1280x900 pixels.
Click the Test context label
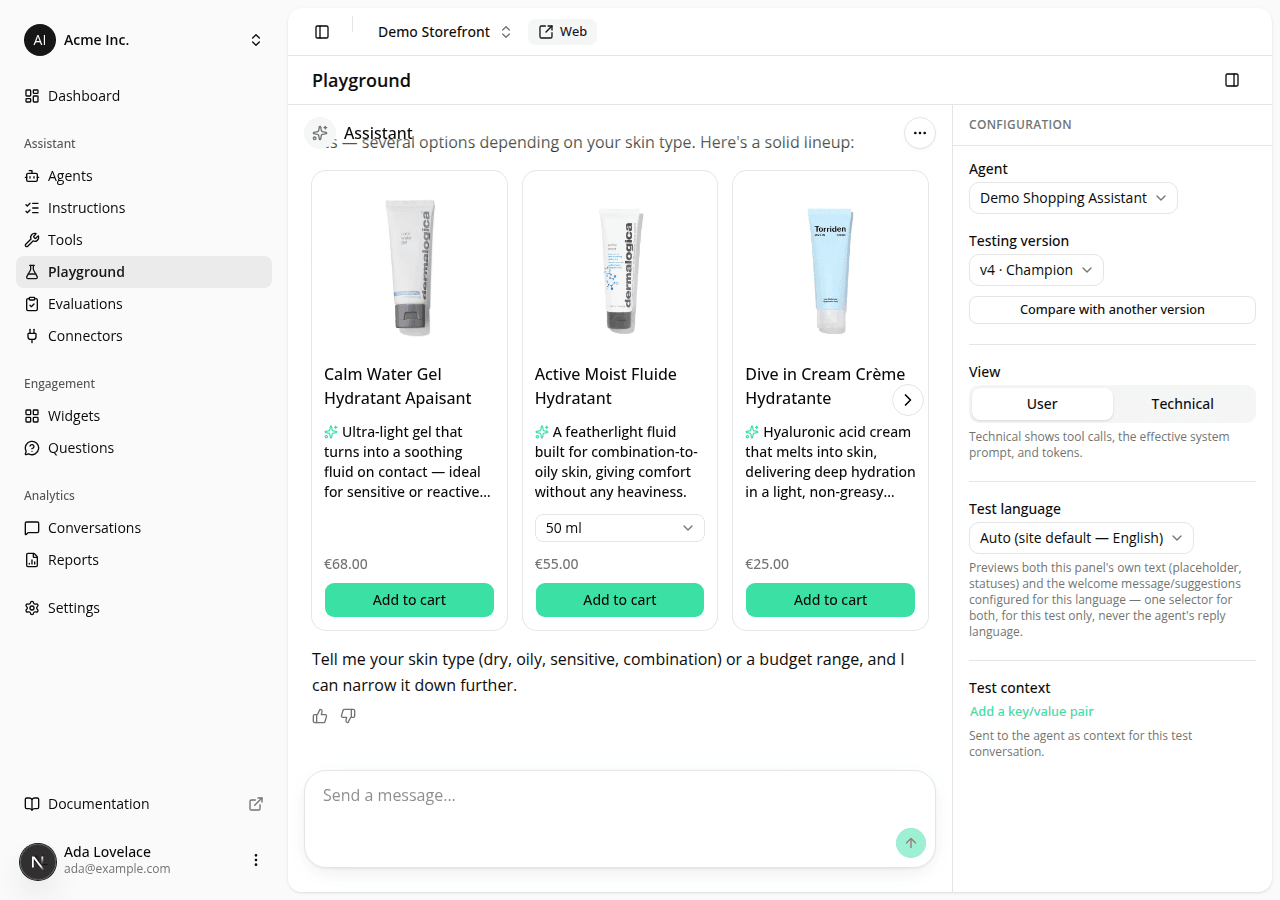(1010, 688)
